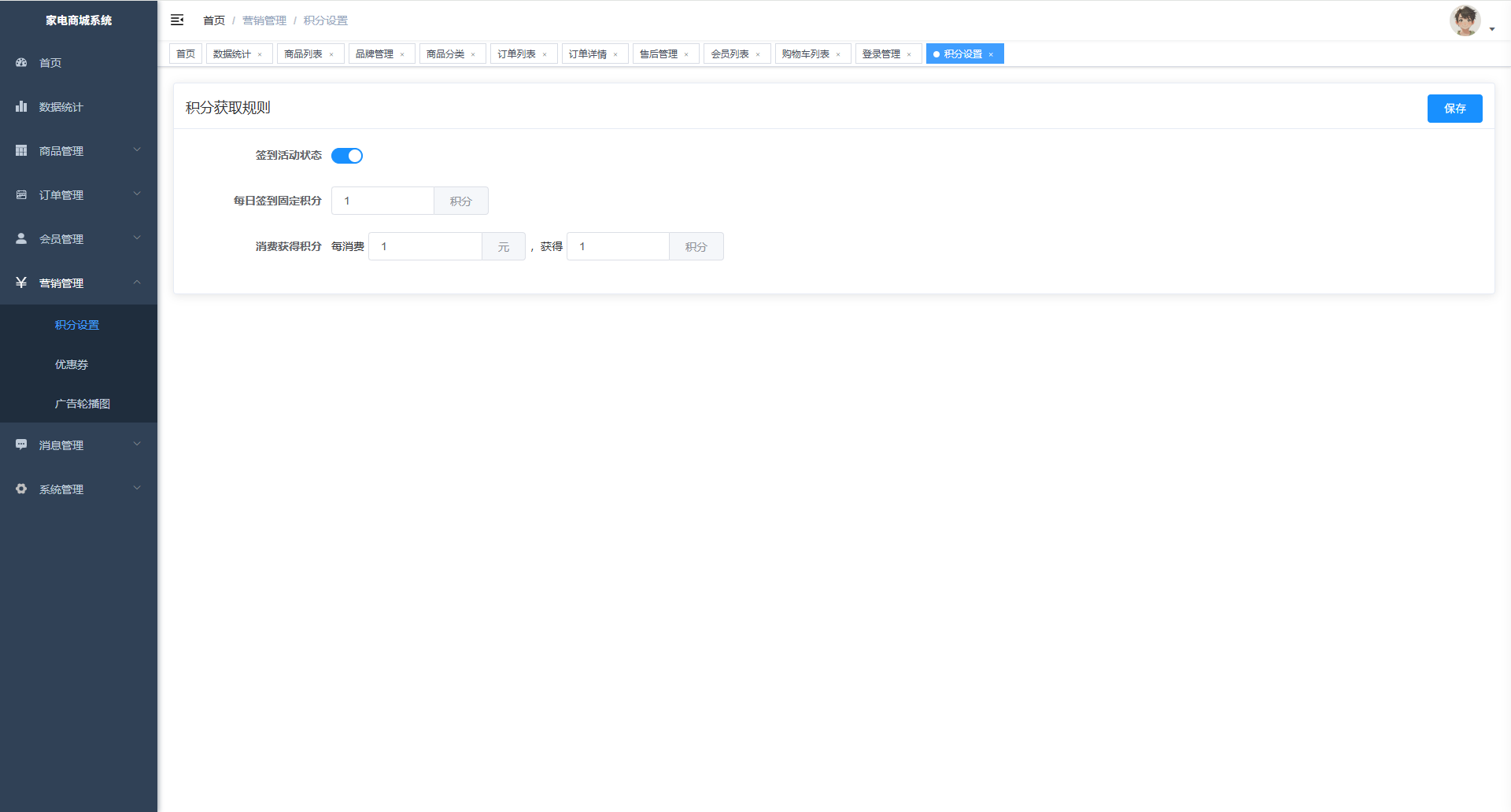Collapse the 营销管理 submenu chevron
The height and width of the screenshot is (812, 1511).
point(137,282)
